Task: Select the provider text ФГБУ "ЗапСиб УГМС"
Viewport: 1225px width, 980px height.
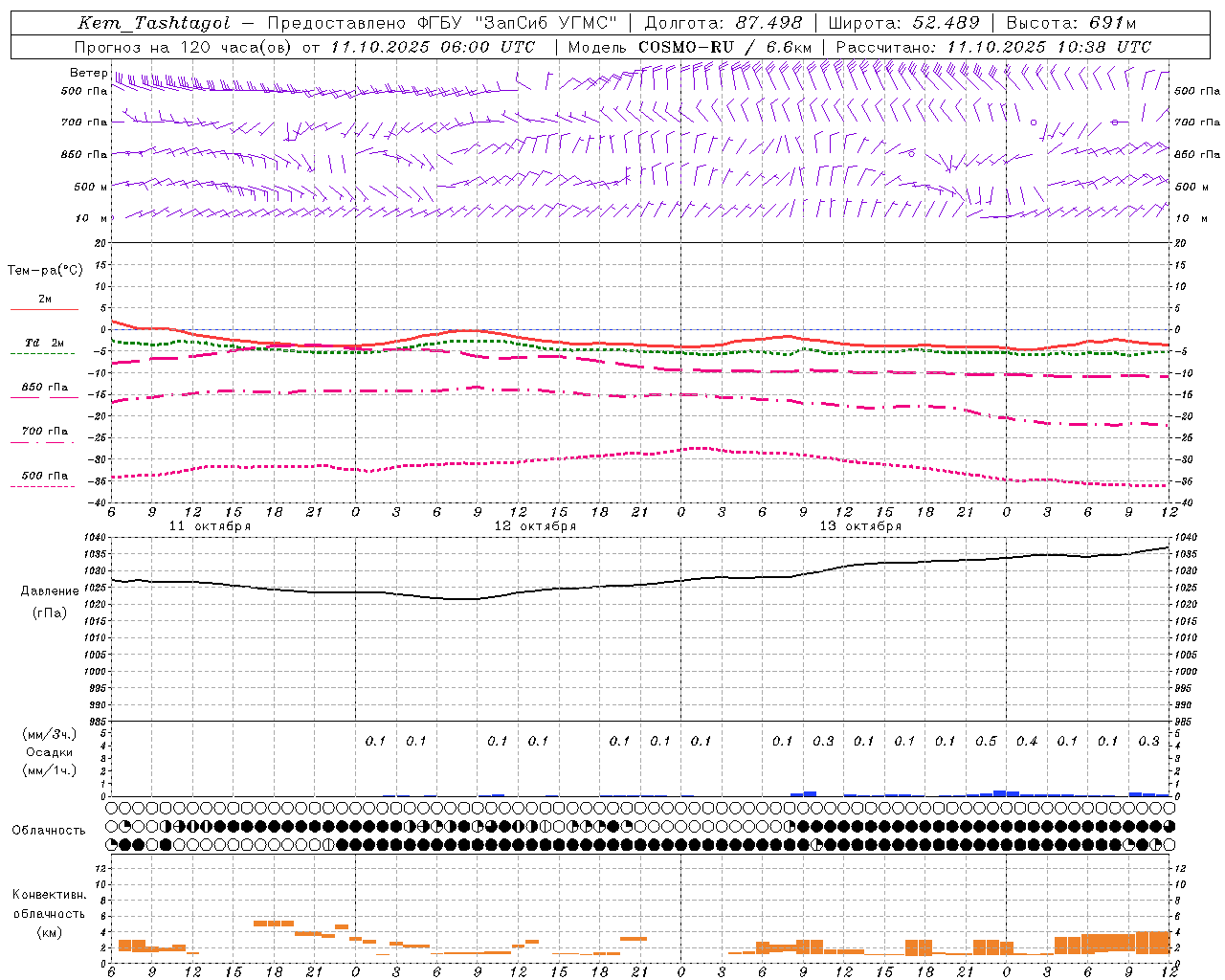Action: click(518, 23)
